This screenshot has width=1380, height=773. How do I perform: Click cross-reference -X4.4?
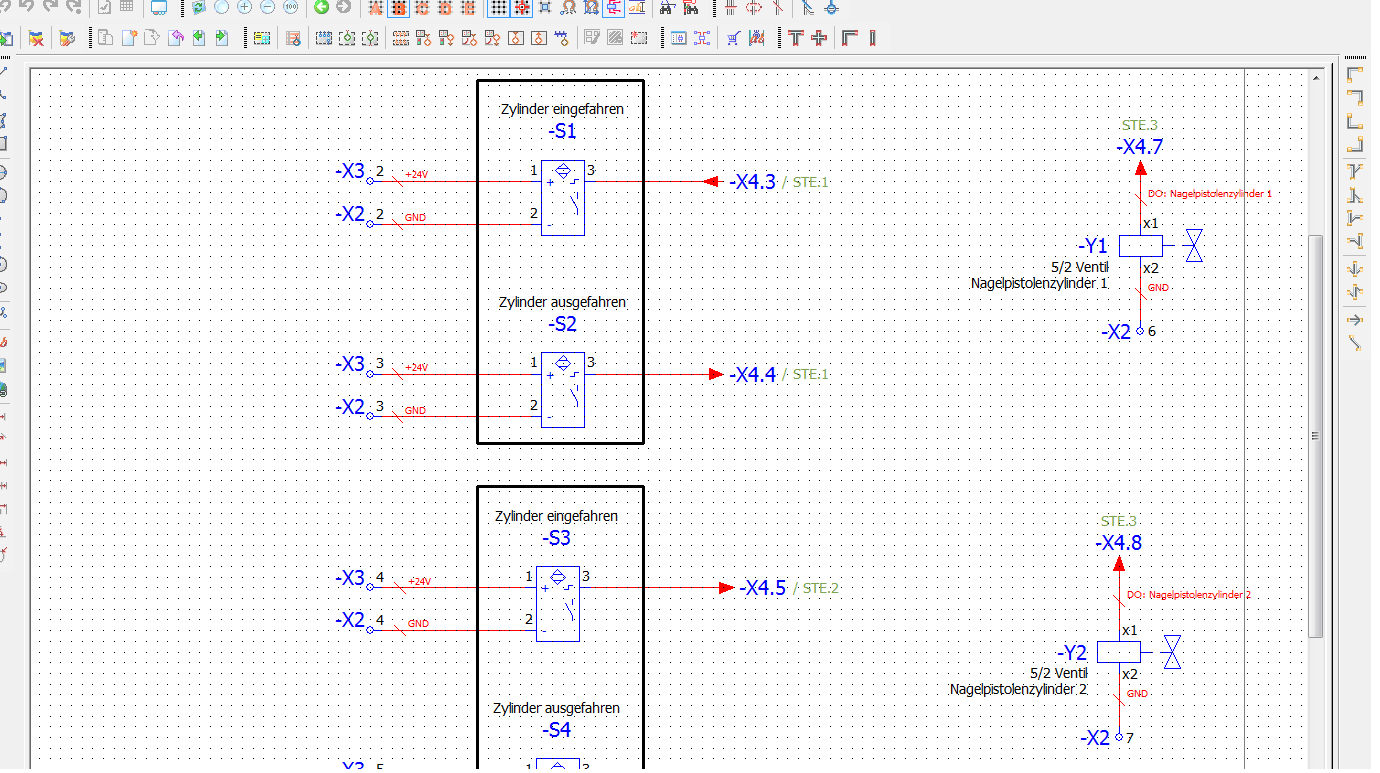click(752, 375)
